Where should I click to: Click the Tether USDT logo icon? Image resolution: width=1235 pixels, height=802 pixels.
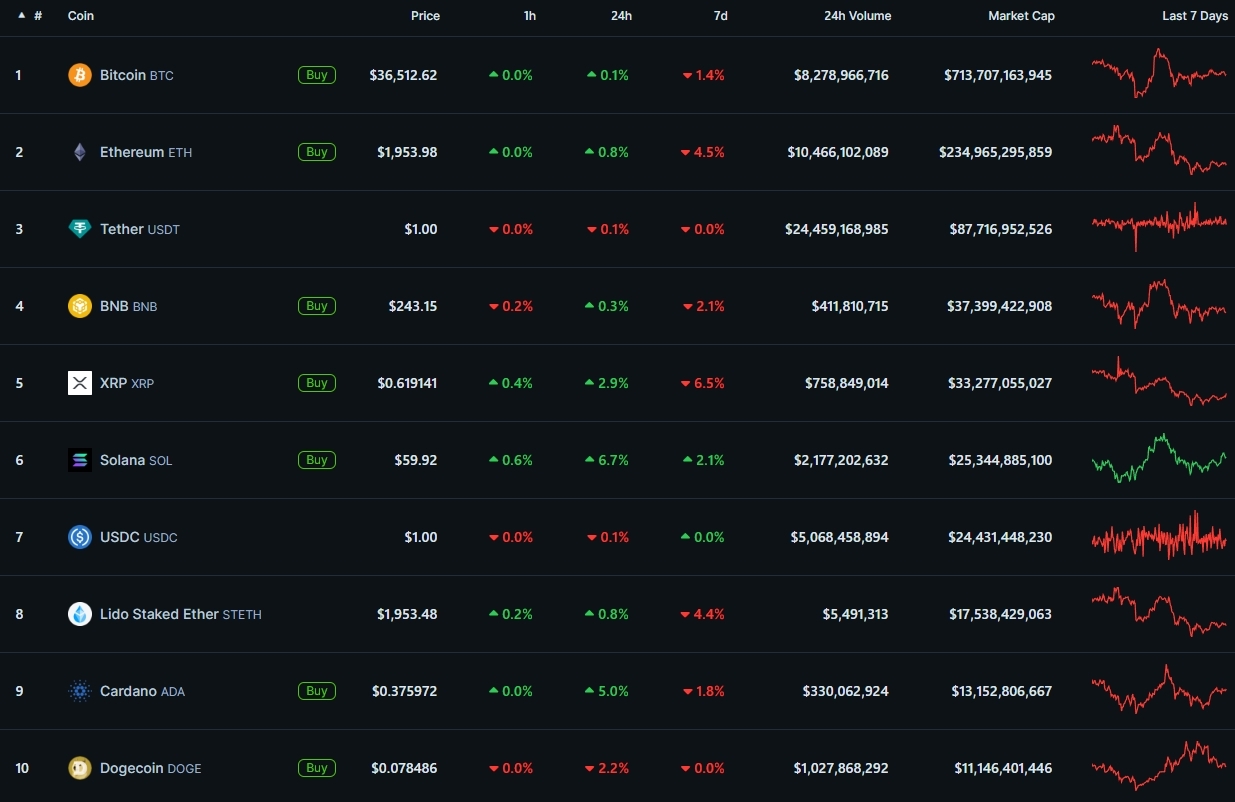click(x=80, y=229)
